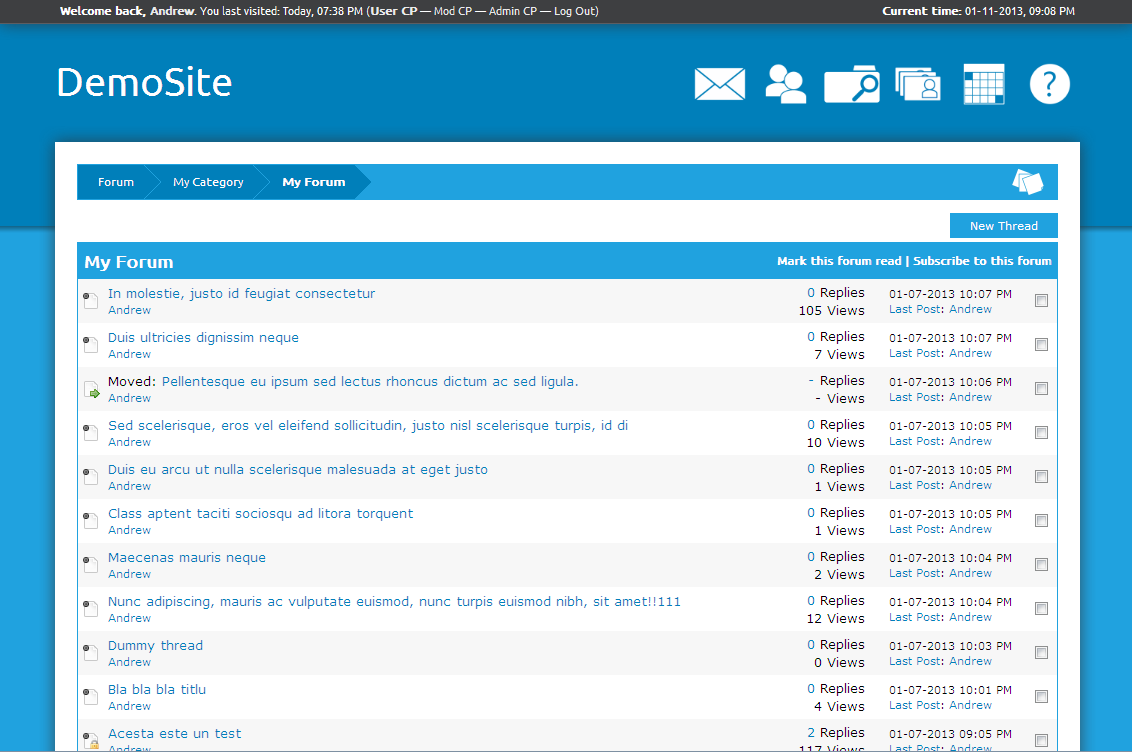
Task: Open Admin CP from top bar
Action: point(512,11)
